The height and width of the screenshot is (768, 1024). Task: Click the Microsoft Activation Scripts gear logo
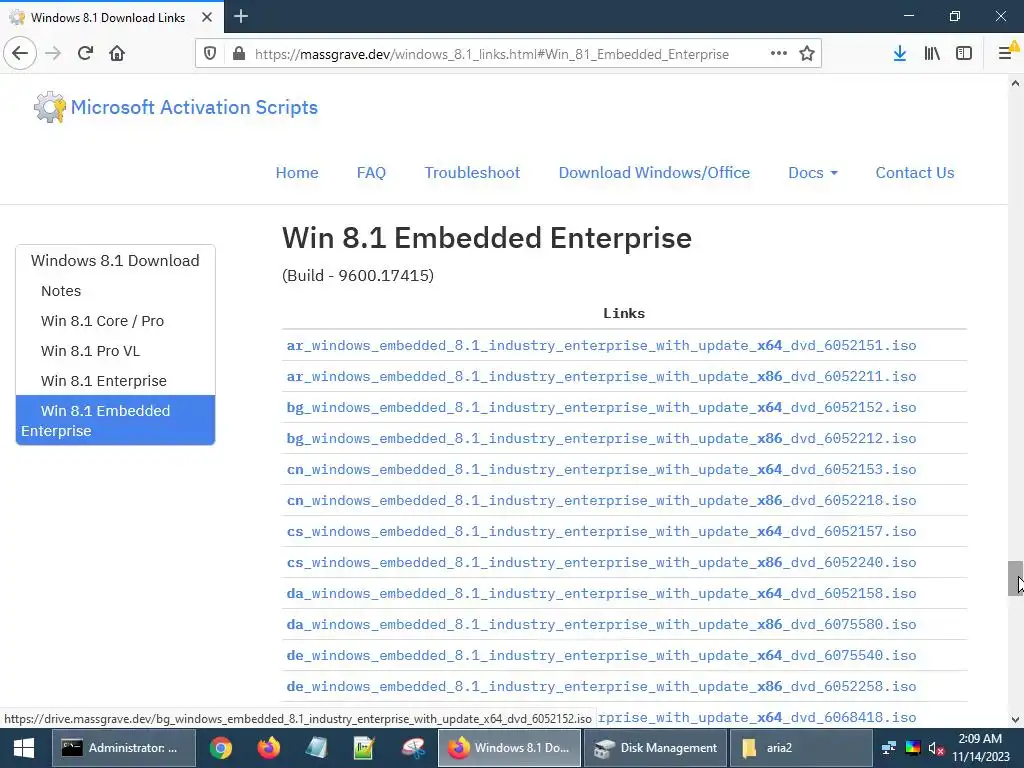(x=50, y=107)
